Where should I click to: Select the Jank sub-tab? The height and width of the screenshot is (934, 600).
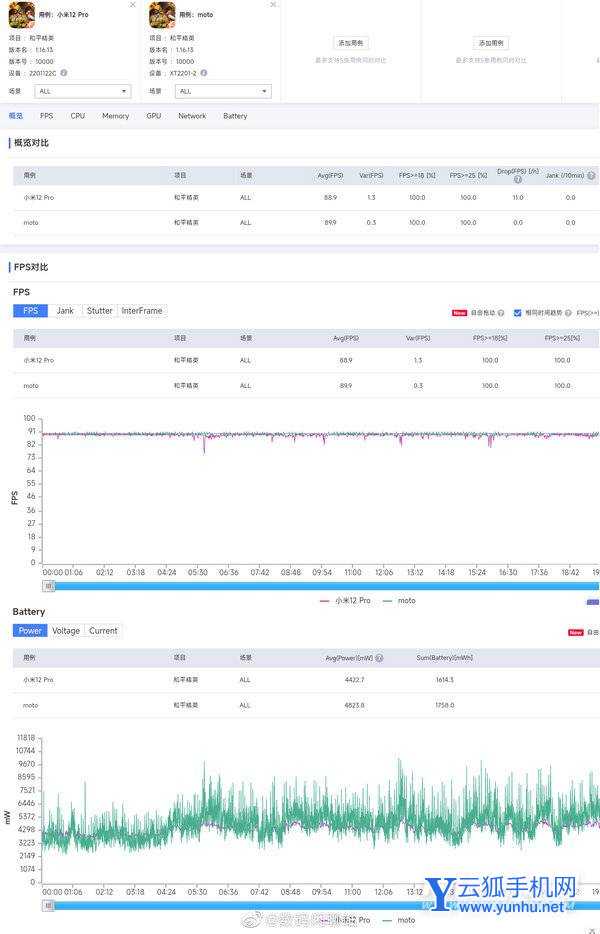(x=65, y=310)
